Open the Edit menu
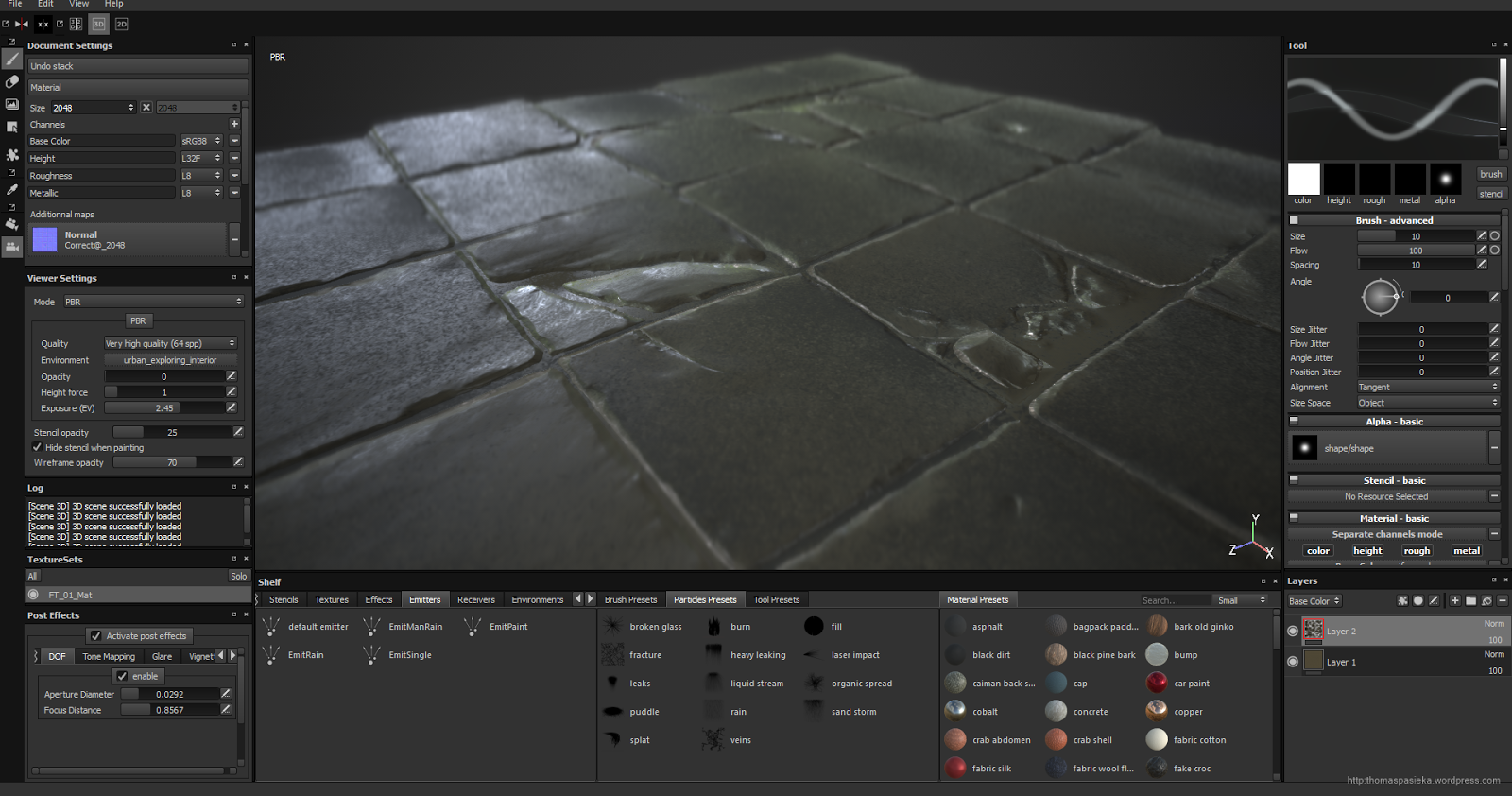The height and width of the screenshot is (796, 1512). [x=45, y=4]
